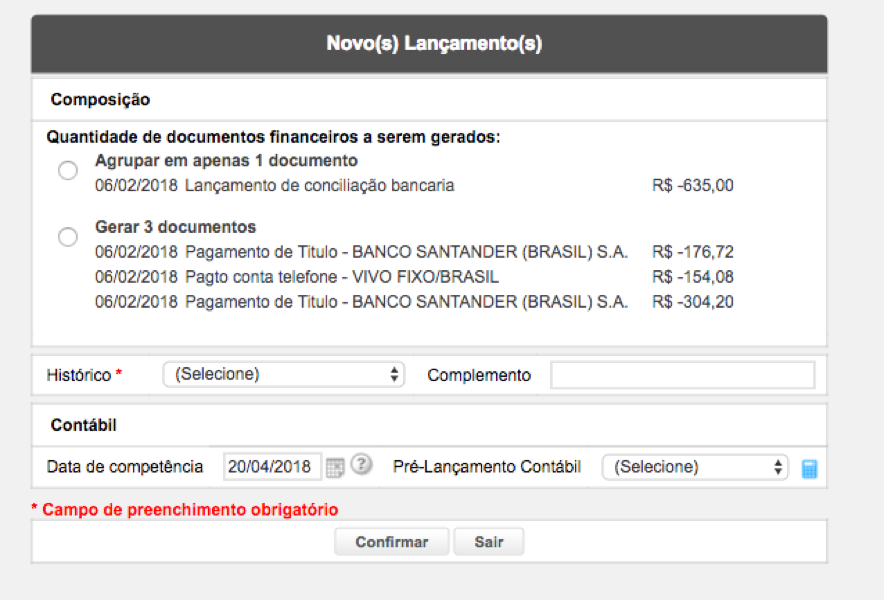
Task: Select 'Gerar 3 documentos' radio option
Action: click(68, 237)
